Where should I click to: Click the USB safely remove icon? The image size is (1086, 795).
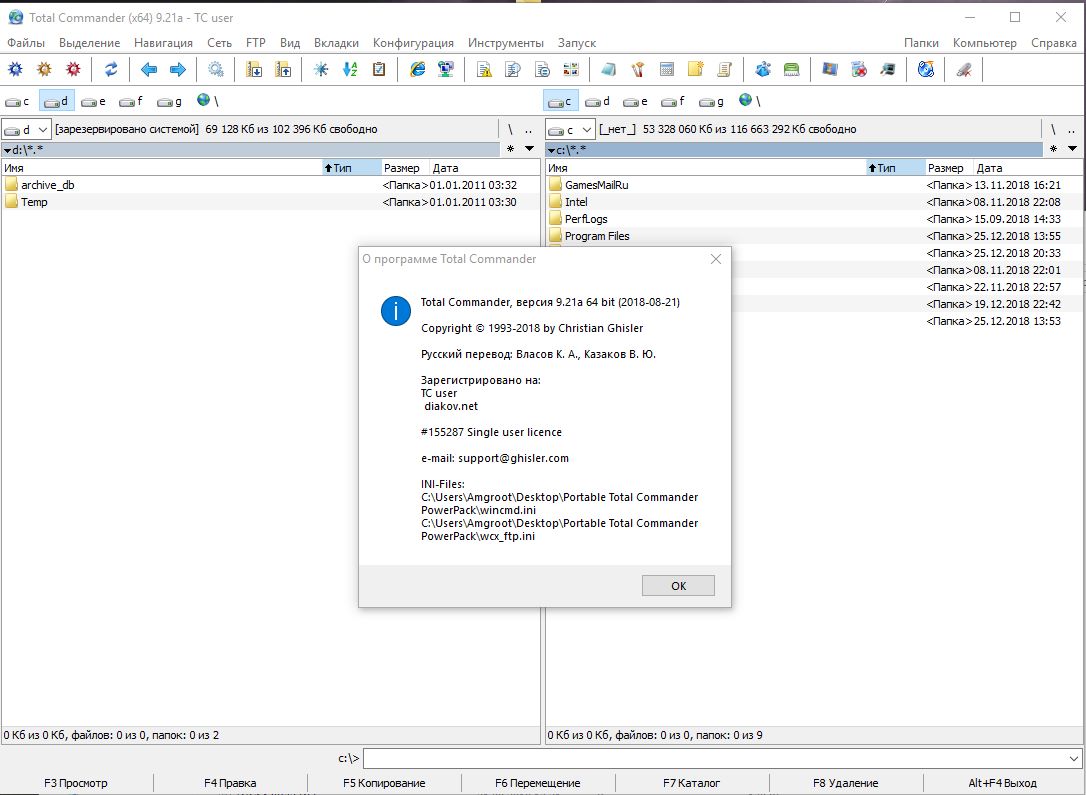click(x=964, y=69)
